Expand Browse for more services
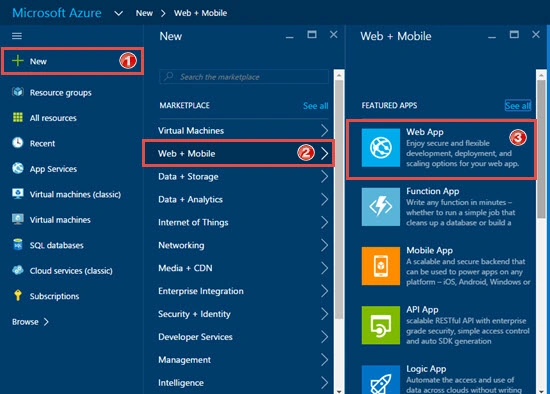550x394 pixels. [31, 322]
